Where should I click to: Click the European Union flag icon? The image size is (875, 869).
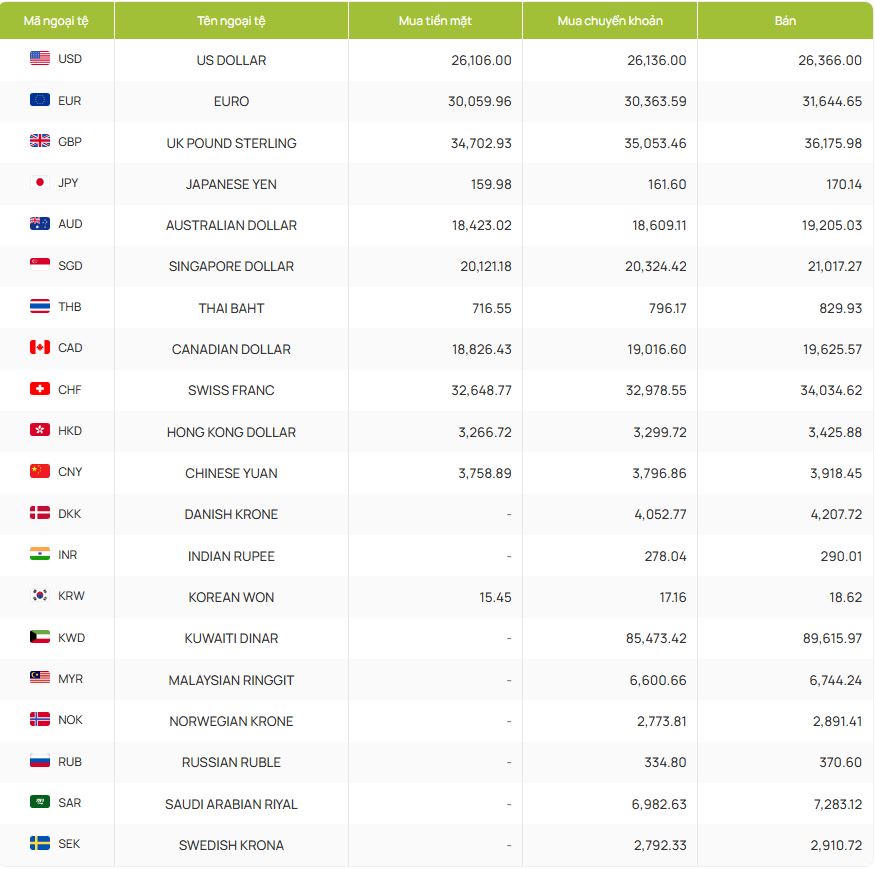point(40,100)
